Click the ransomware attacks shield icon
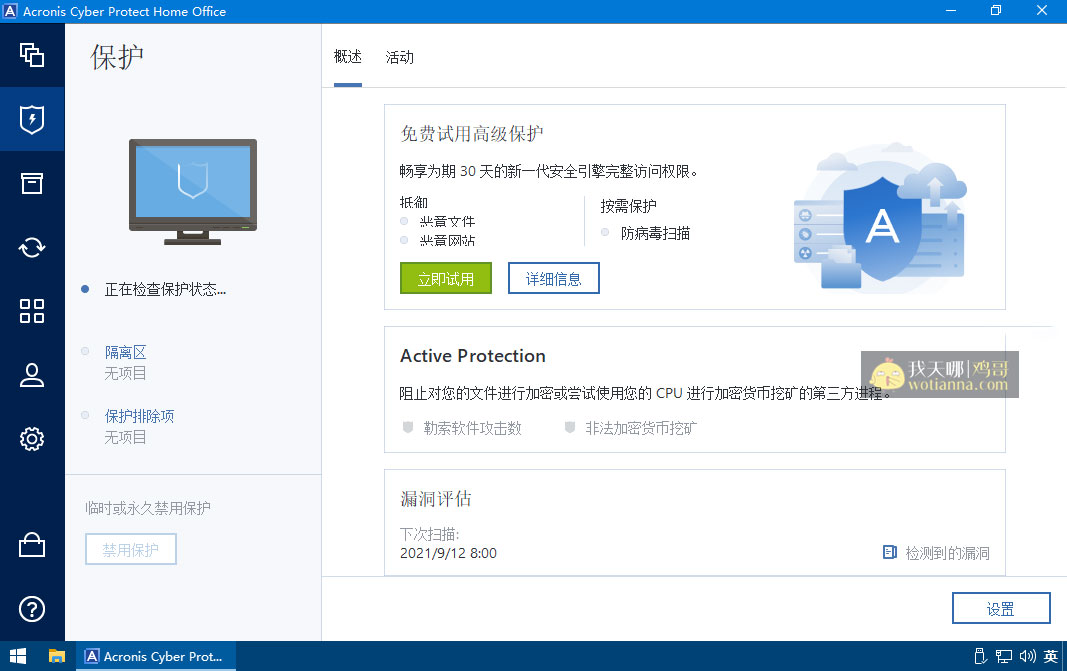1067x671 pixels. tap(408, 427)
